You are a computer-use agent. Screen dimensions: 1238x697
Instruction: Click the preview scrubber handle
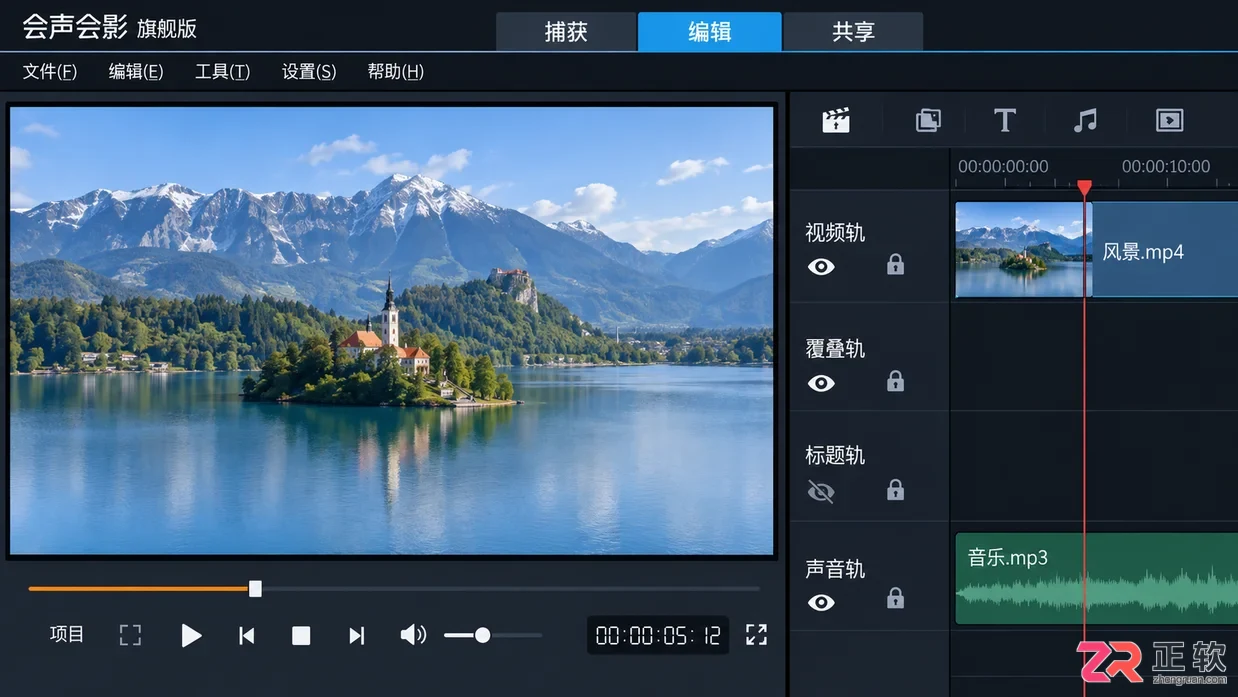coord(255,589)
